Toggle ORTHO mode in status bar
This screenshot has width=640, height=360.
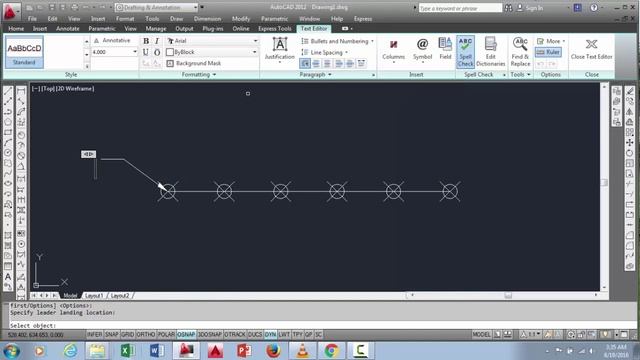[146, 335]
